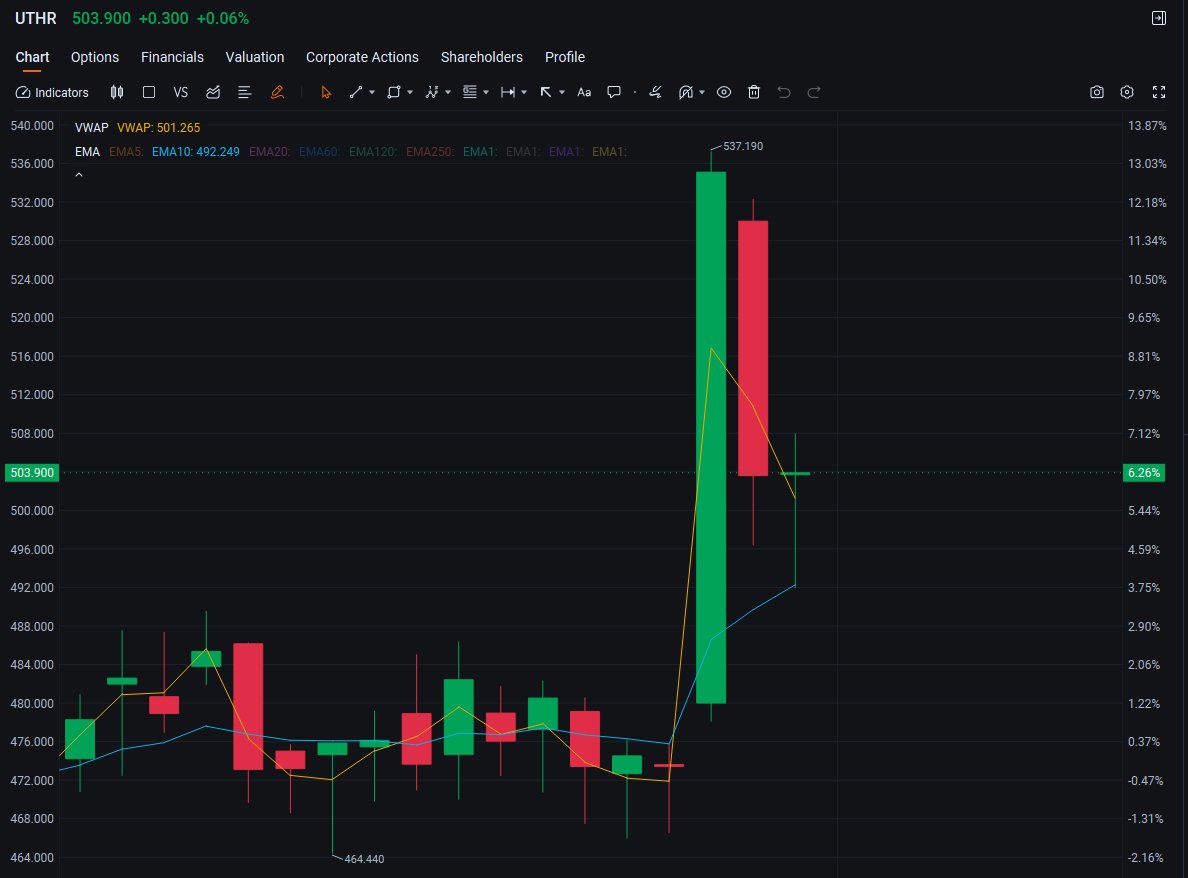Screen dimensions: 1188x878
Task: Toggle the EMA60 line in legend
Action: pos(319,152)
